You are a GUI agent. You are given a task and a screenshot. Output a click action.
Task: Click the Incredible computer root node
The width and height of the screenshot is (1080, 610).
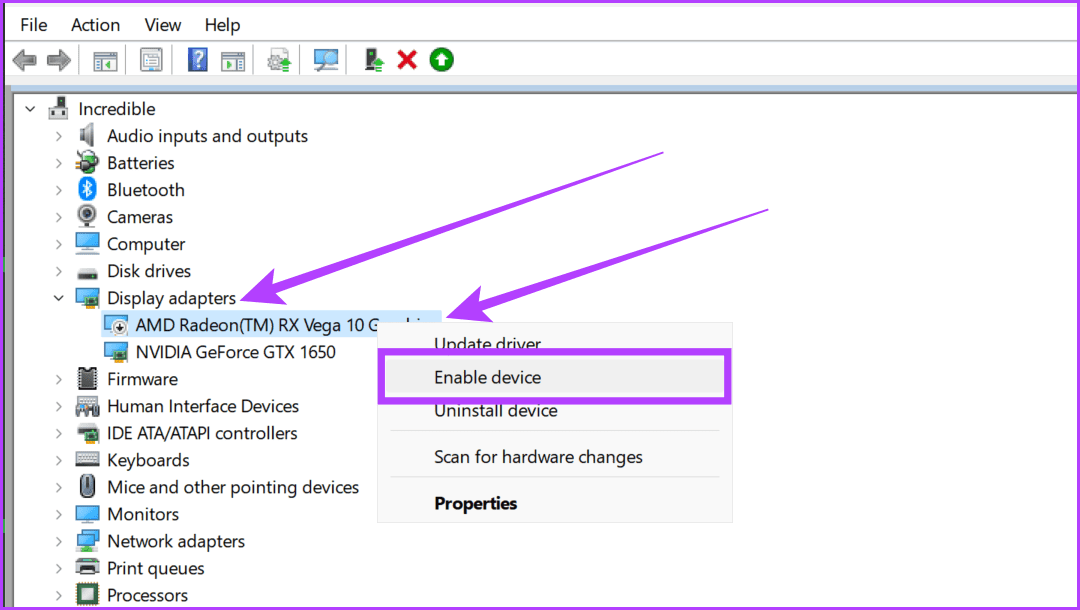tap(117, 108)
